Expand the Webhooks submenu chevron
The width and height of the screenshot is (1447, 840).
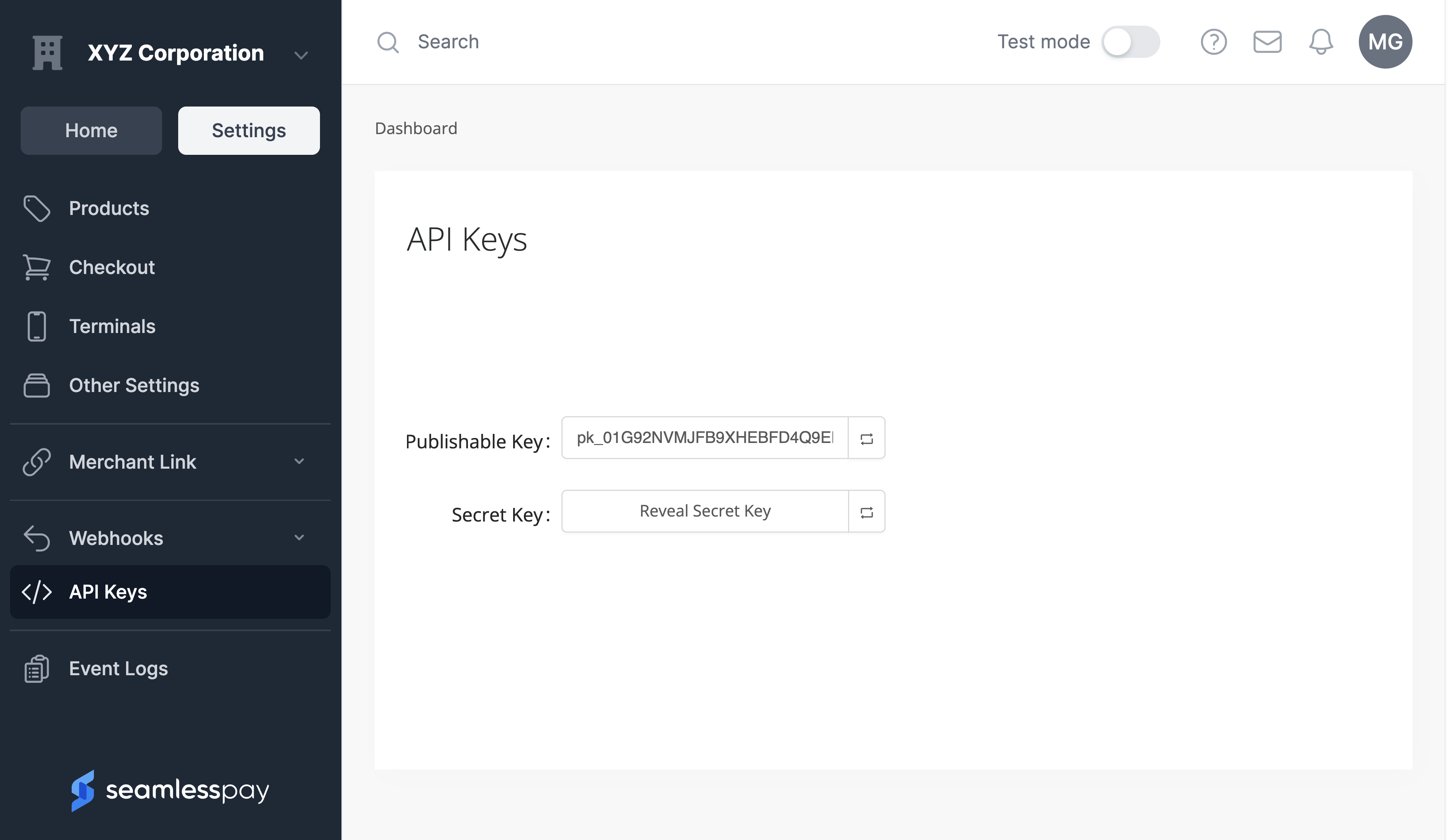click(299, 538)
